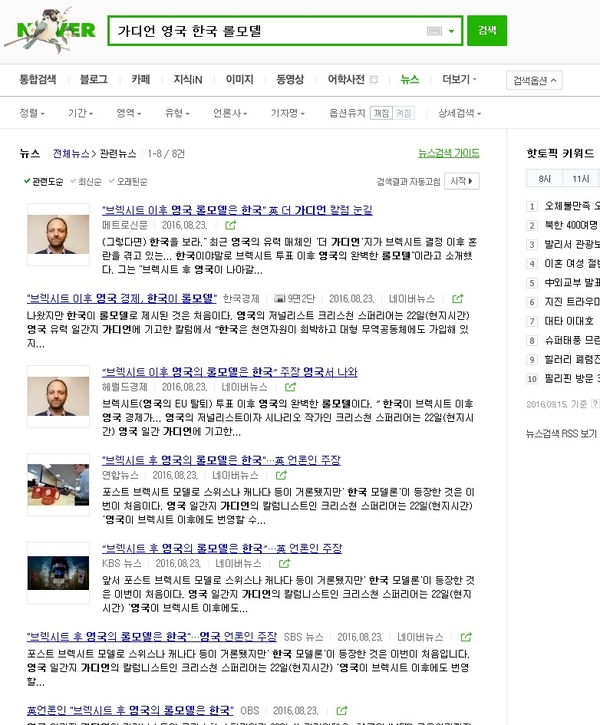Open hot keyword ranked 7 대타 이대호

[x=569, y=321]
